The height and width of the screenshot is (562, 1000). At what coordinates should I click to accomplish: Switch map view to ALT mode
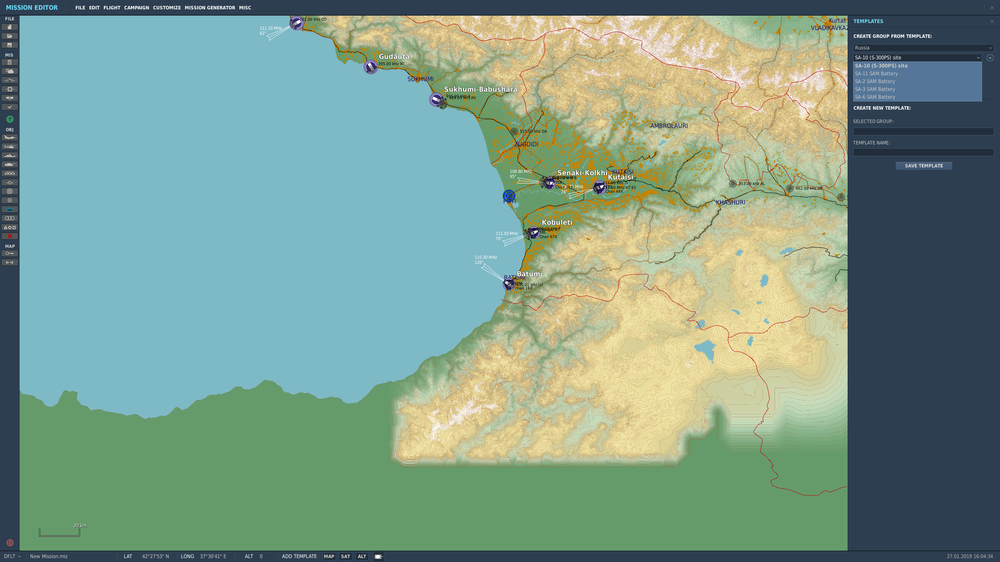362,556
